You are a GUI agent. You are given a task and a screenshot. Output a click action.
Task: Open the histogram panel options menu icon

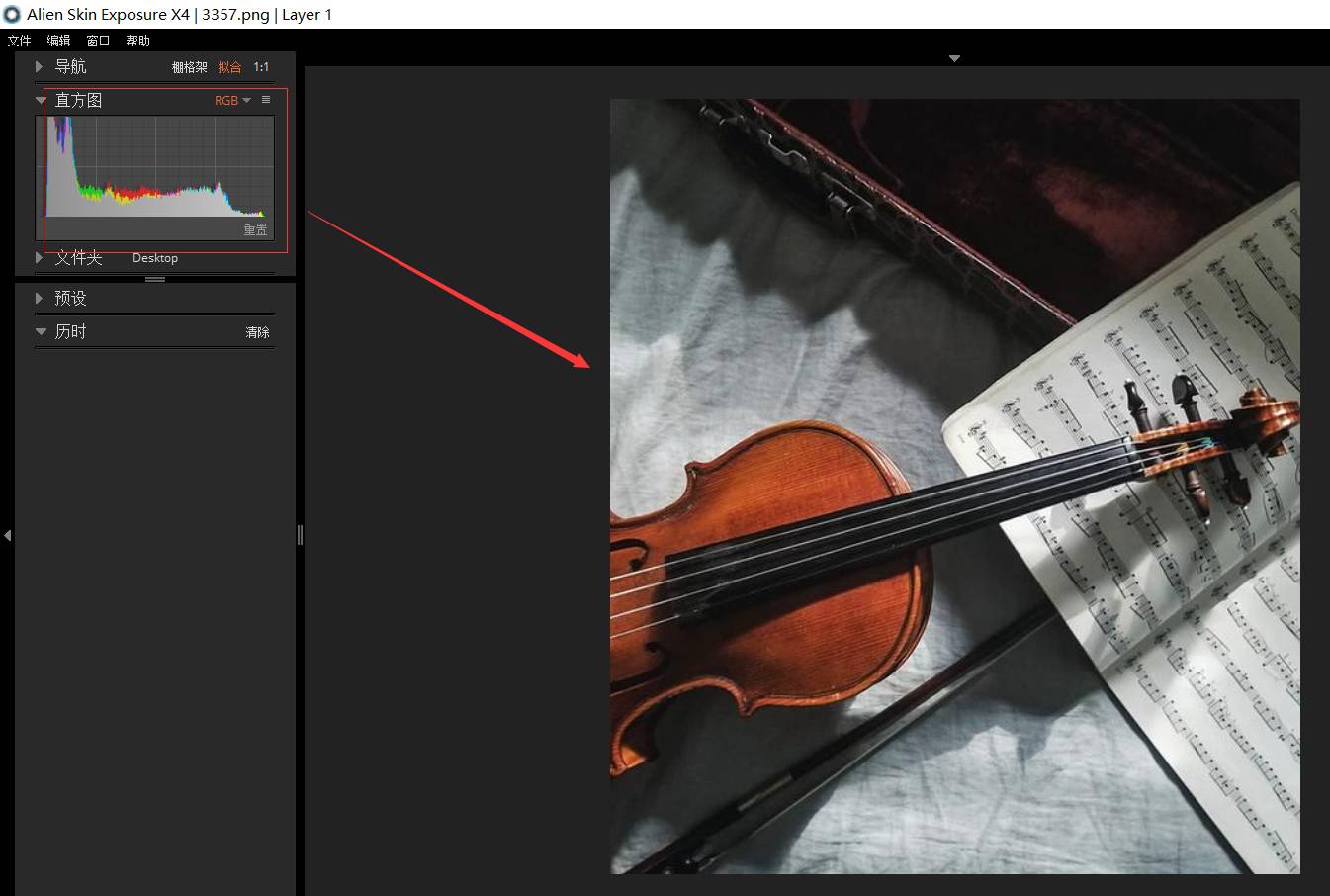tap(265, 100)
